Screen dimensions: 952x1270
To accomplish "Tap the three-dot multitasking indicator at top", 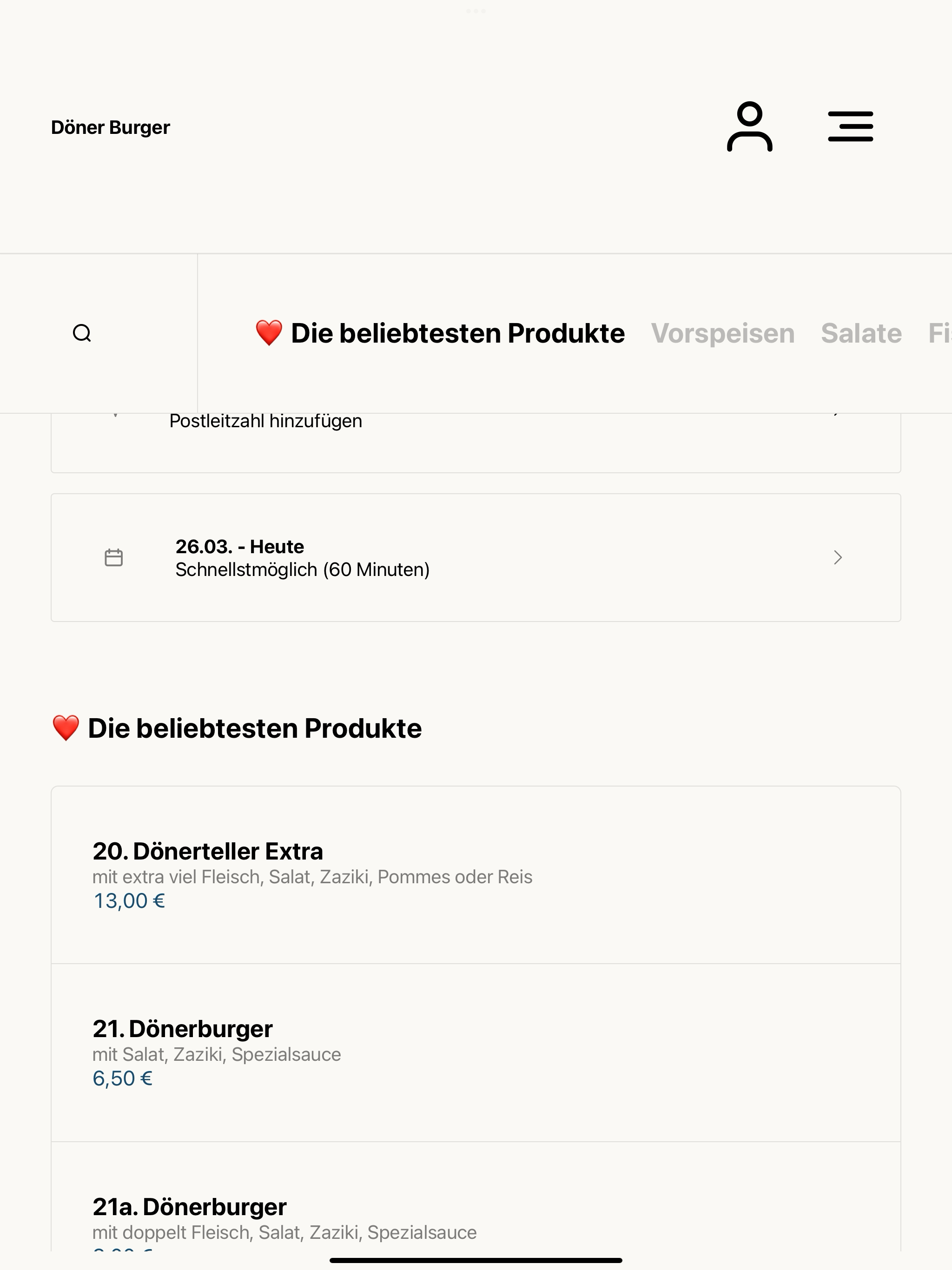I will pos(476,11).
